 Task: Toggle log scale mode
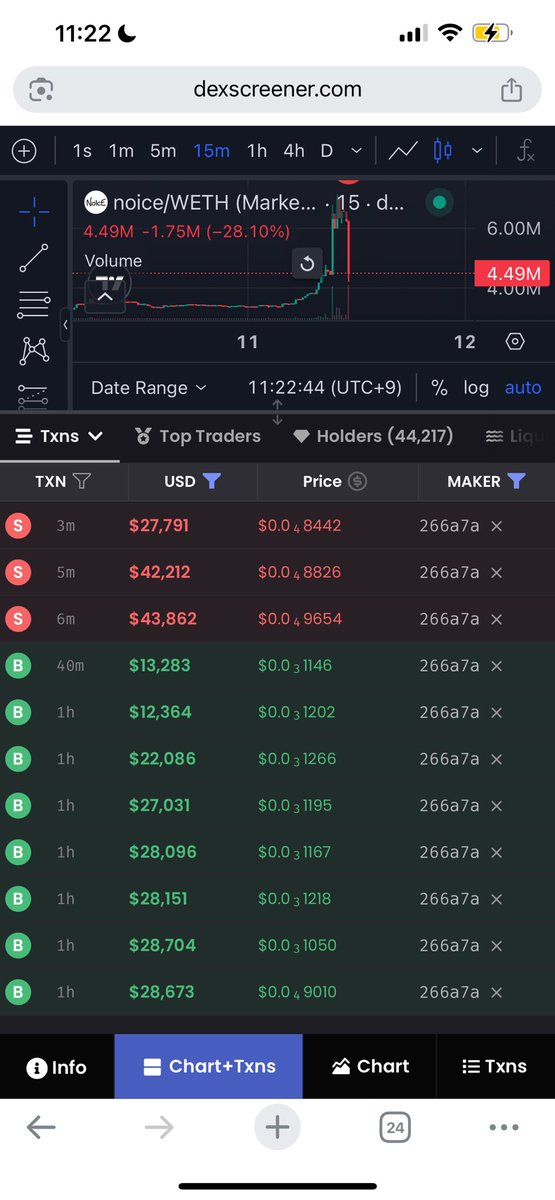[x=476, y=388]
